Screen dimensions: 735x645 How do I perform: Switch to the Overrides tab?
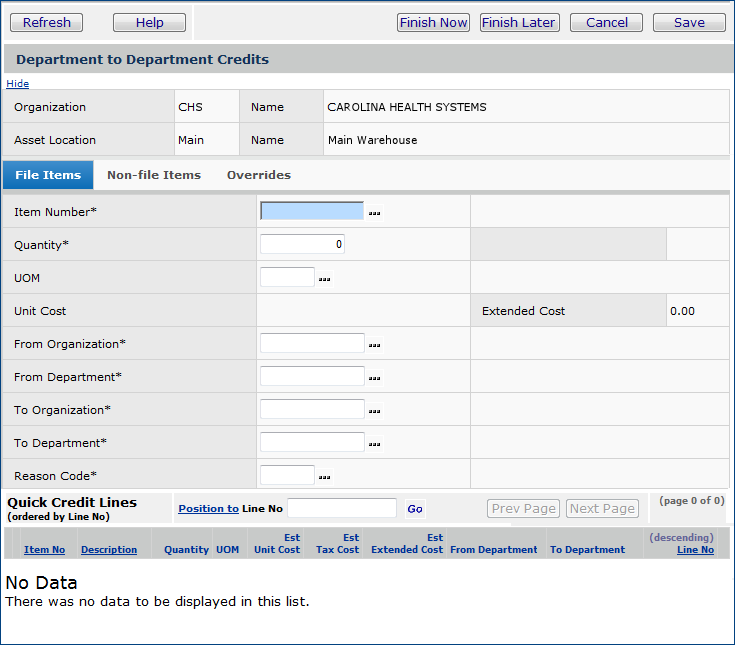tap(259, 175)
